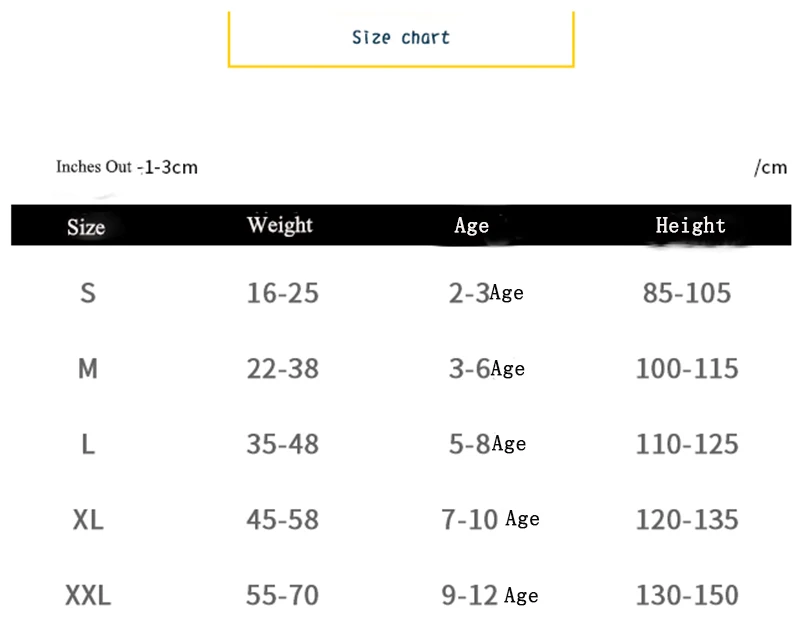
Task: Select height value 85-105
Action: tap(687, 293)
